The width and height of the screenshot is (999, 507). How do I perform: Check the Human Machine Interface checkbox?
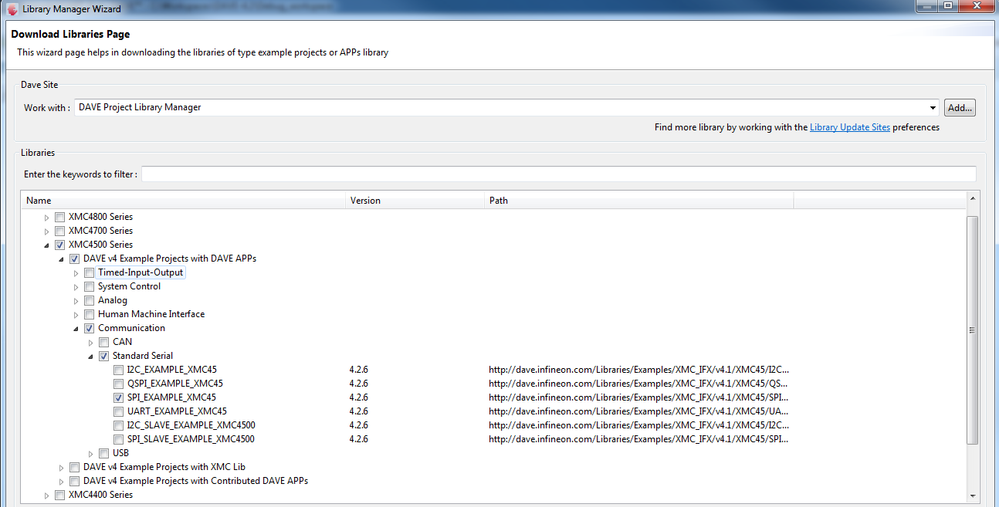pyautogui.click(x=89, y=315)
